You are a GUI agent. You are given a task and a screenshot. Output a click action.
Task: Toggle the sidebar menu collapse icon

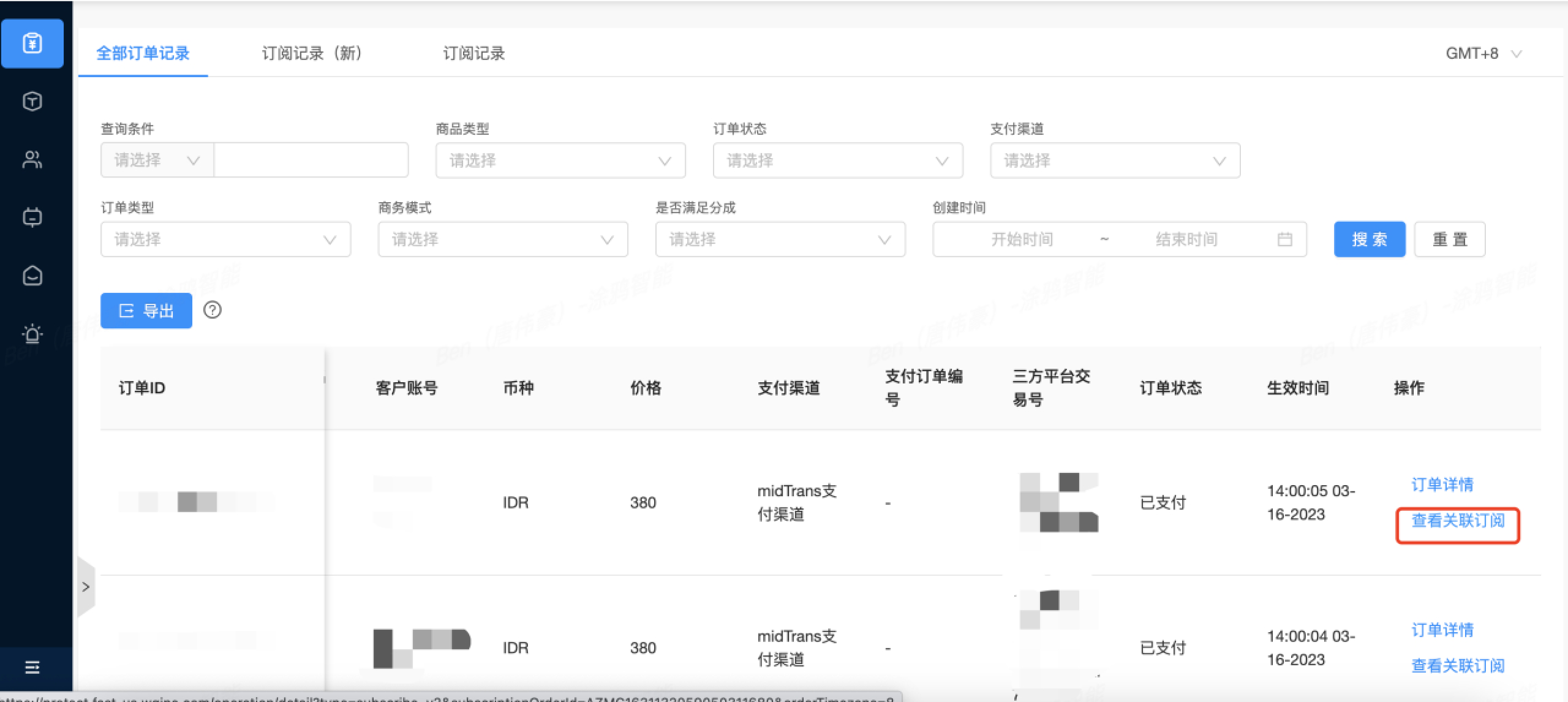pos(32,667)
